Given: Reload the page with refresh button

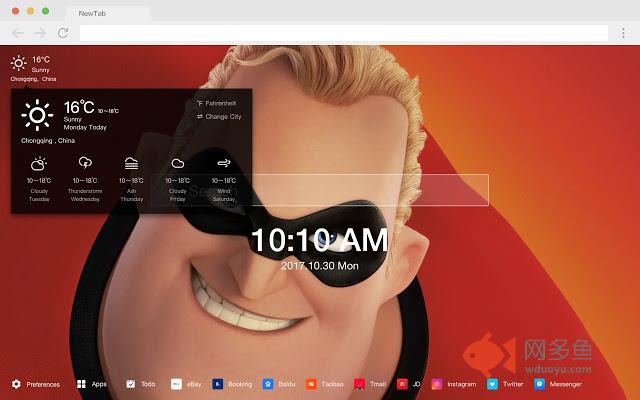Looking at the screenshot, I should [63, 33].
